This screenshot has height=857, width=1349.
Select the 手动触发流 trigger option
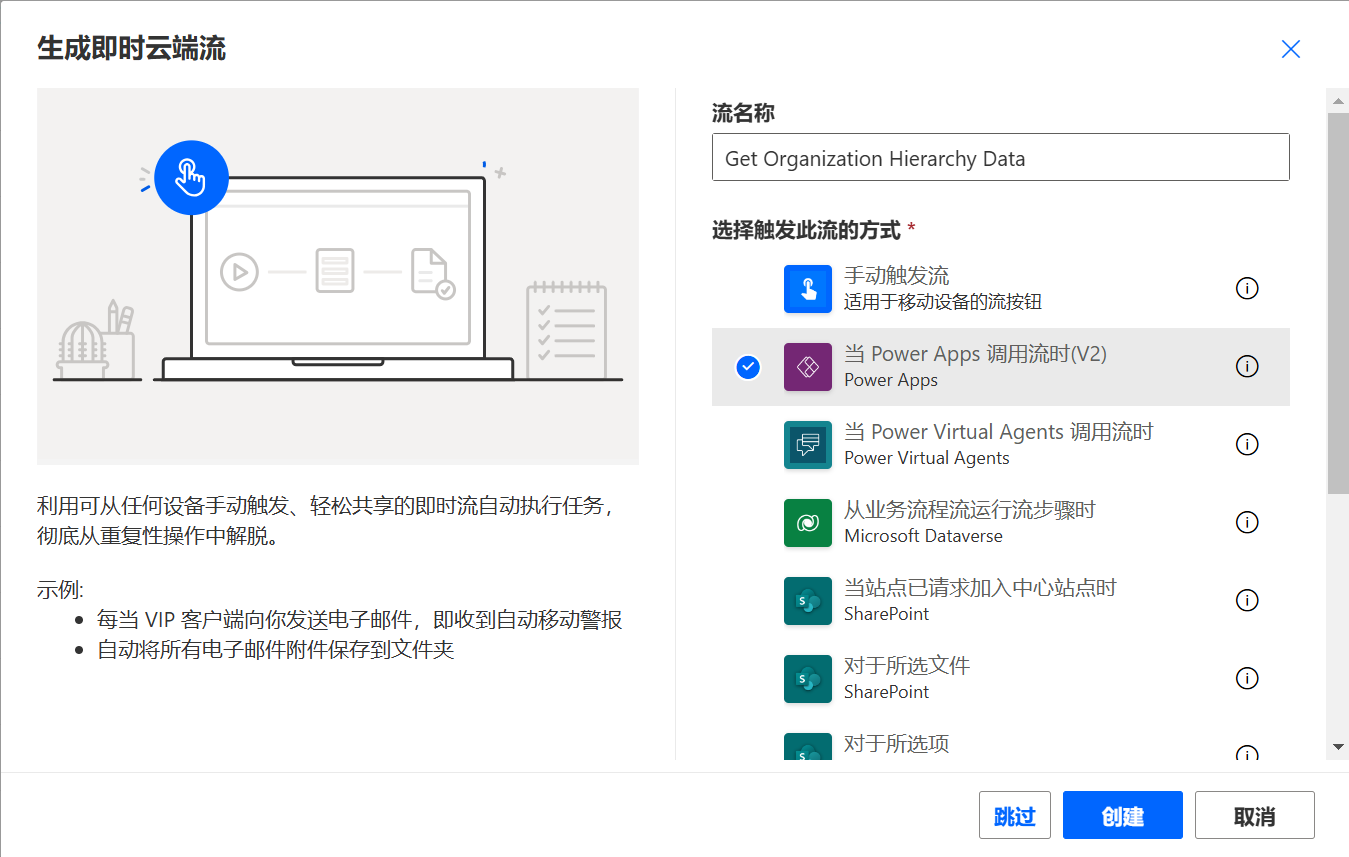[x=1000, y=289]
